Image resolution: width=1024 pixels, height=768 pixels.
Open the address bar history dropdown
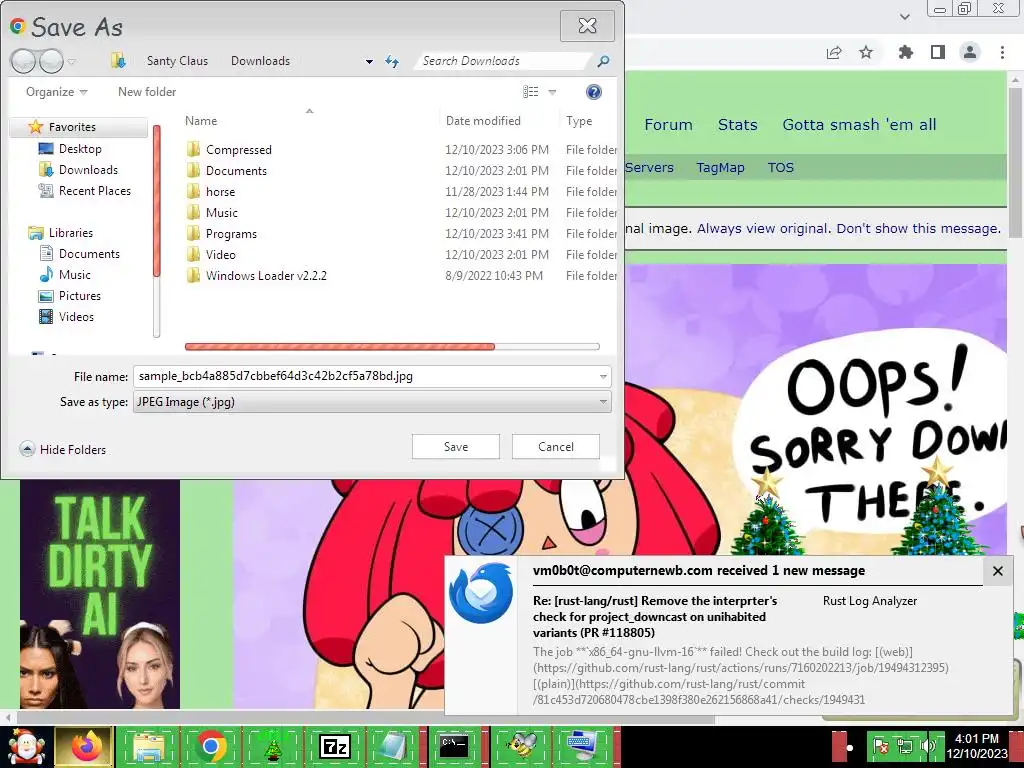[369, 61]
